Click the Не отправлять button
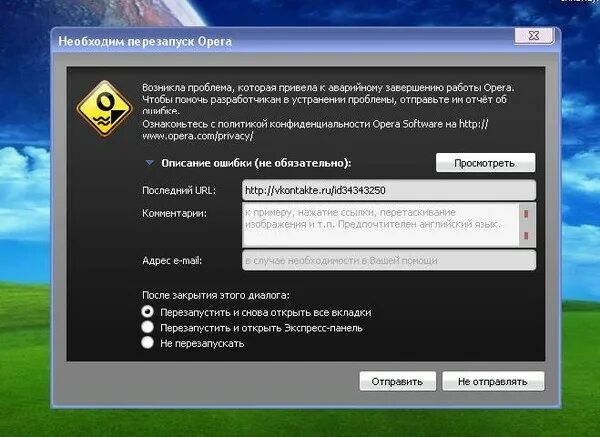 493,382
